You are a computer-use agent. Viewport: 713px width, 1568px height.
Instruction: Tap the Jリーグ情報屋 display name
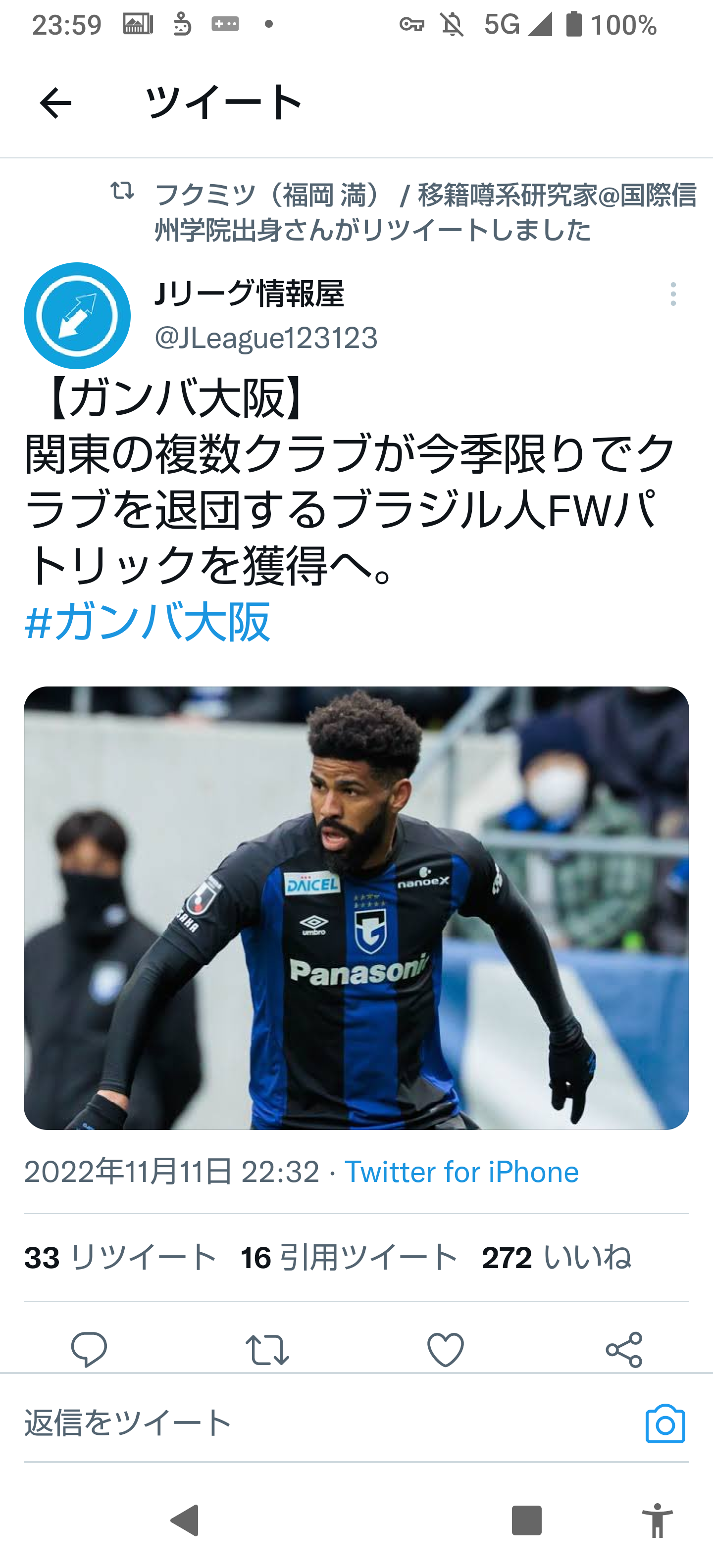[250, 294]
